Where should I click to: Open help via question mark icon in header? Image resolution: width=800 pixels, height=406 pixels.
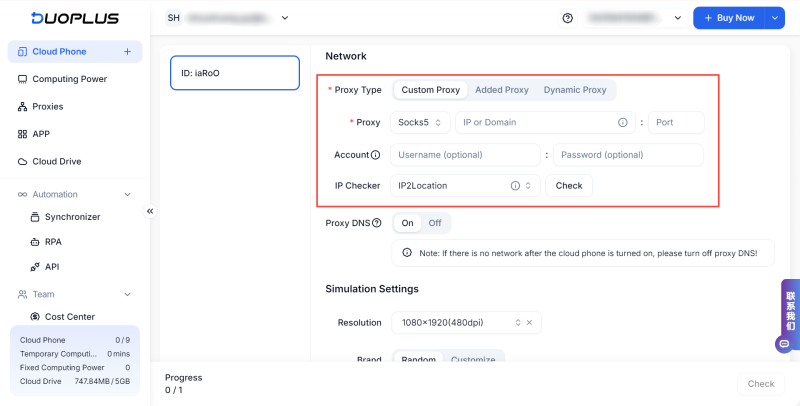point(567,18)
